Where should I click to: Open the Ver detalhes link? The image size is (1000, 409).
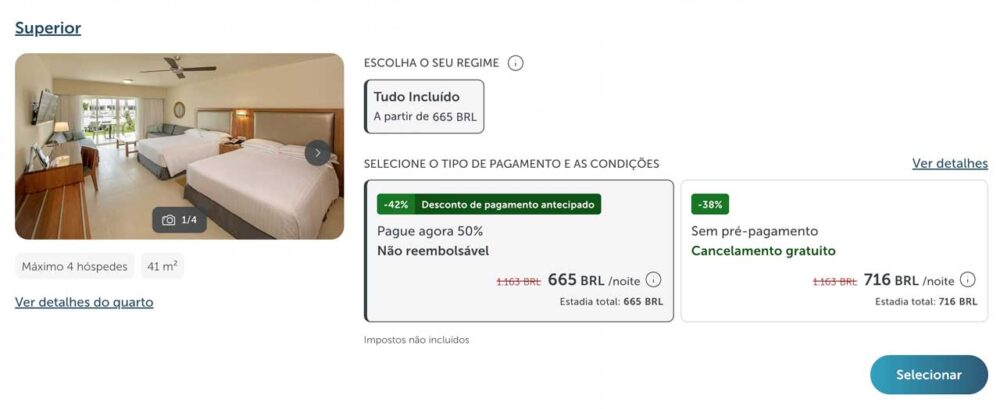coord(949,163)
